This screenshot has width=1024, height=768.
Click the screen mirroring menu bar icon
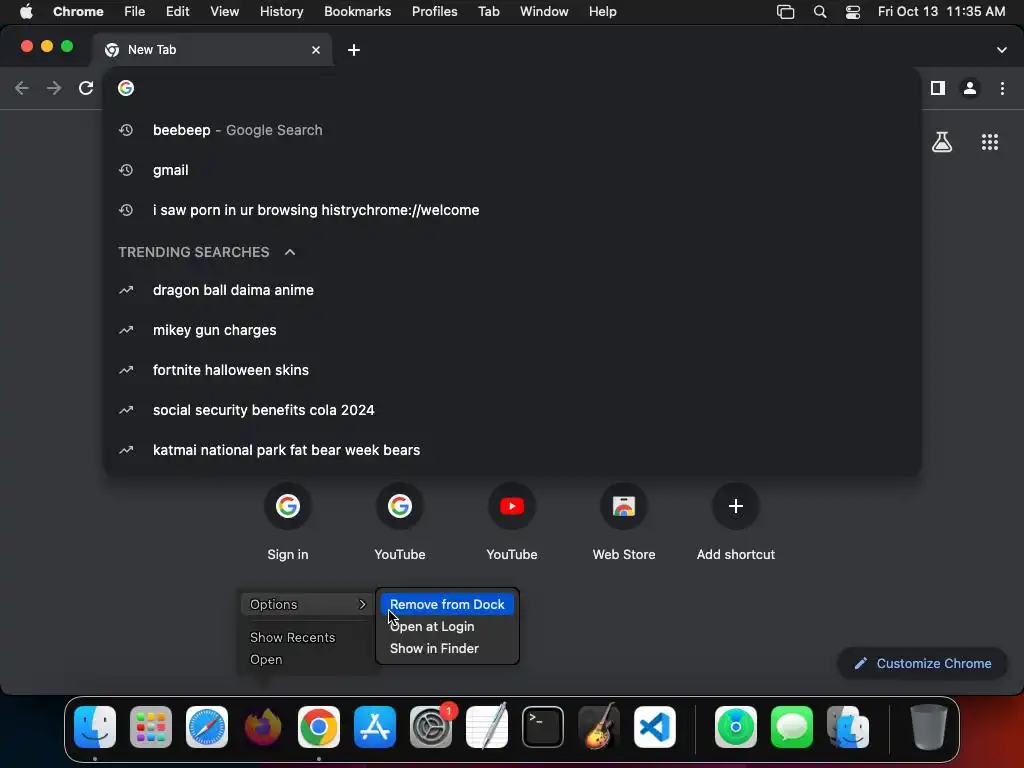785,12
